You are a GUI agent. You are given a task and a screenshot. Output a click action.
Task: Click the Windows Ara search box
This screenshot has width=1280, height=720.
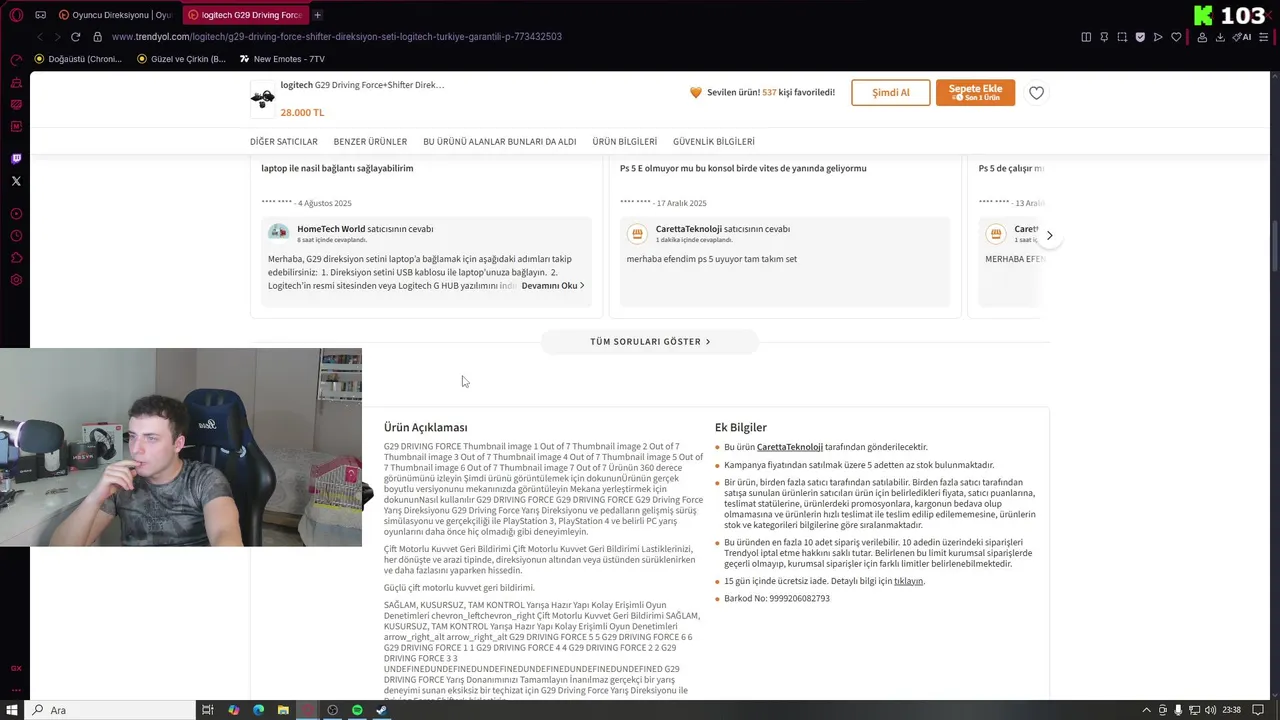tap(110, 710)
